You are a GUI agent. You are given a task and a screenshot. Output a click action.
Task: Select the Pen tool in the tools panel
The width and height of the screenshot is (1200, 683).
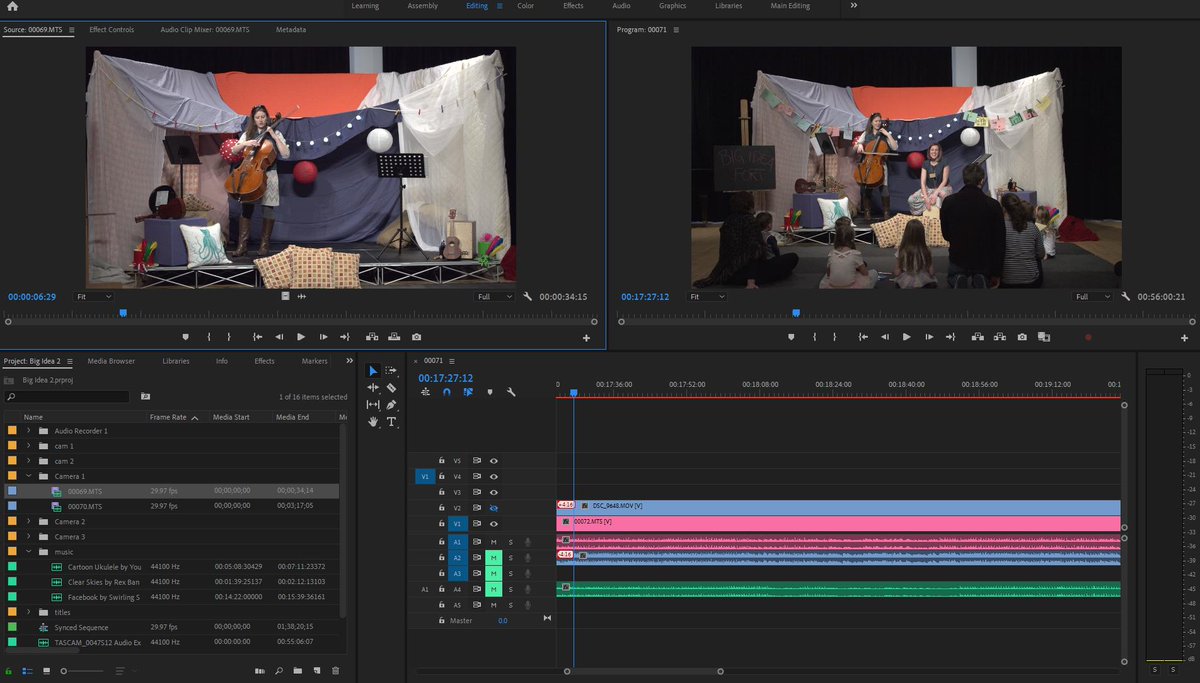390,405
